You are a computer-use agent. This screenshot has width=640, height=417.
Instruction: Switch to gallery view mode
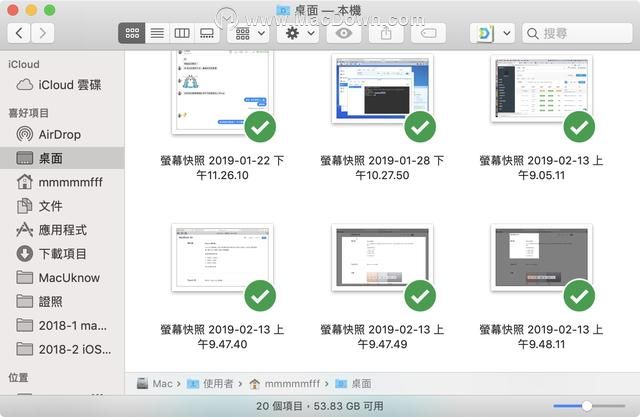tap(207, 33)
